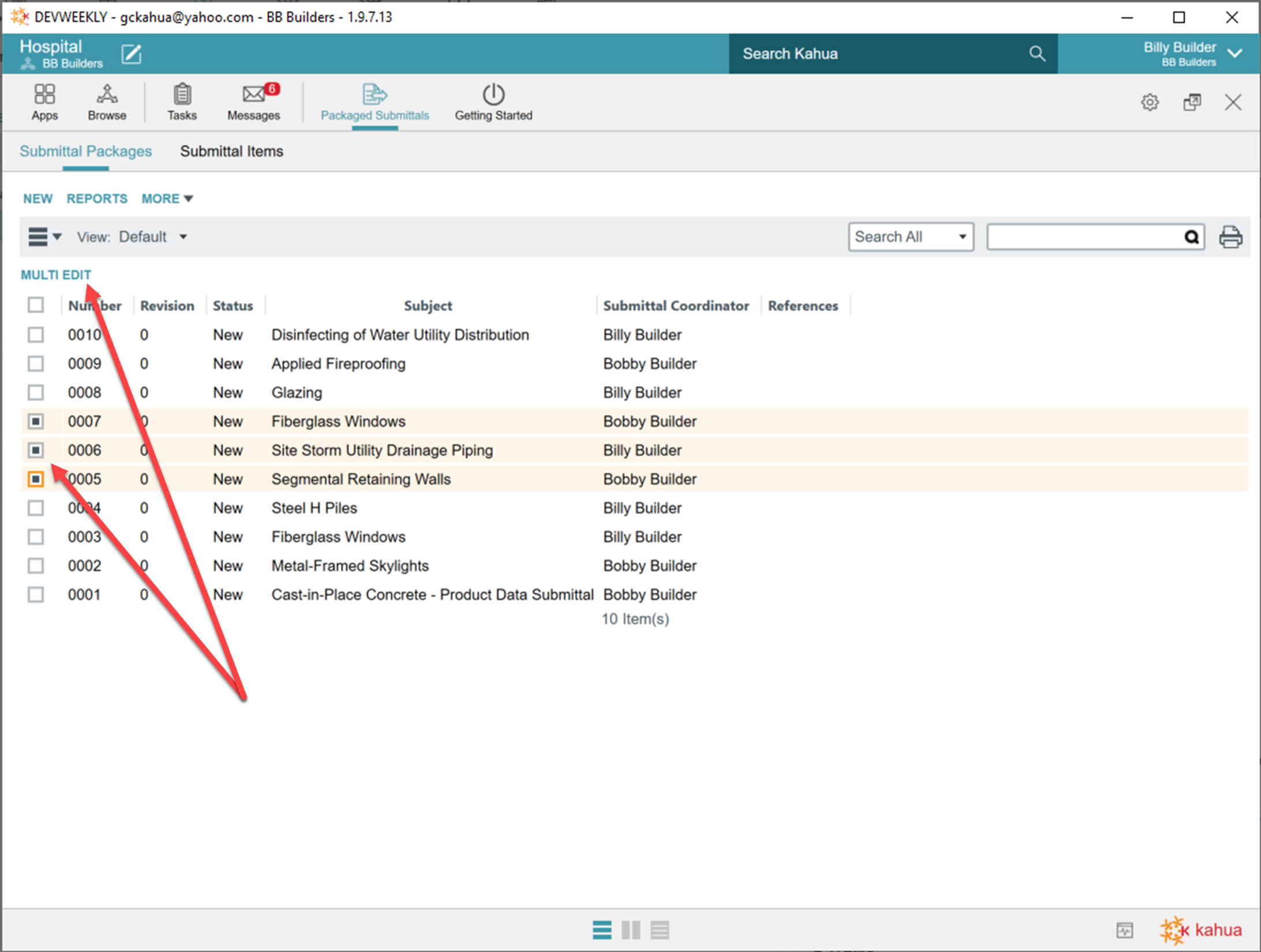Open the Search All combo box
Viewport: 1261px width, 952px height.
910,237
